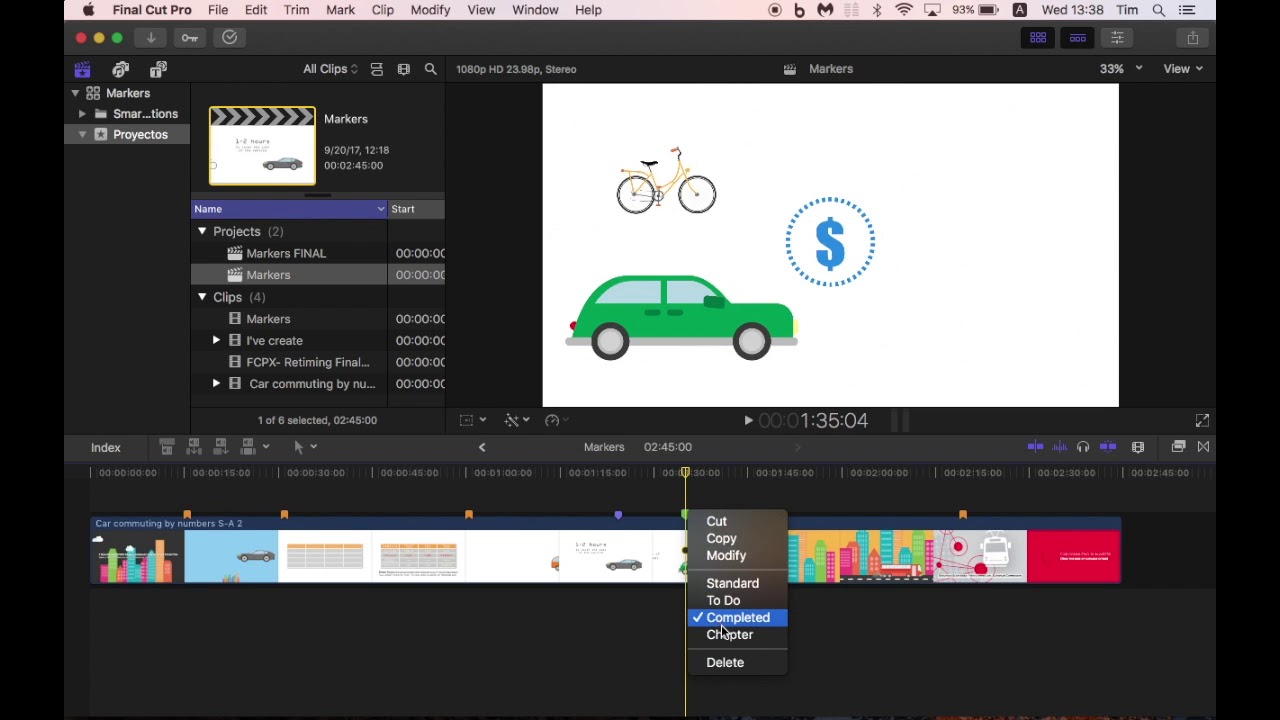Collapse the Projects group
Viewport: 1280px width, 720px height.
pos(202,231)
